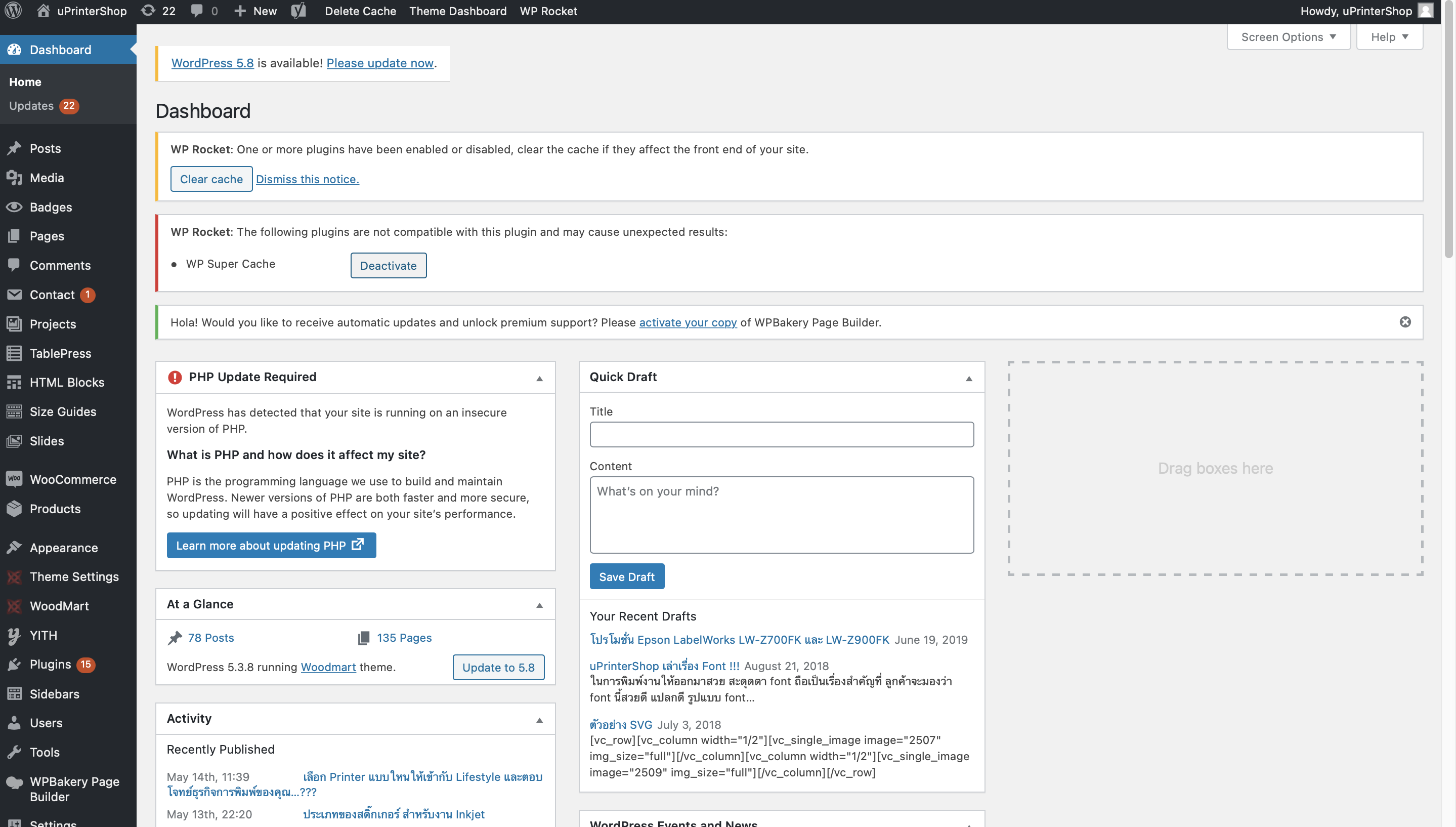Open draft ตัวอย่าง SVG
Screen dimensions: 1456x827
click(x=621, y=724)
